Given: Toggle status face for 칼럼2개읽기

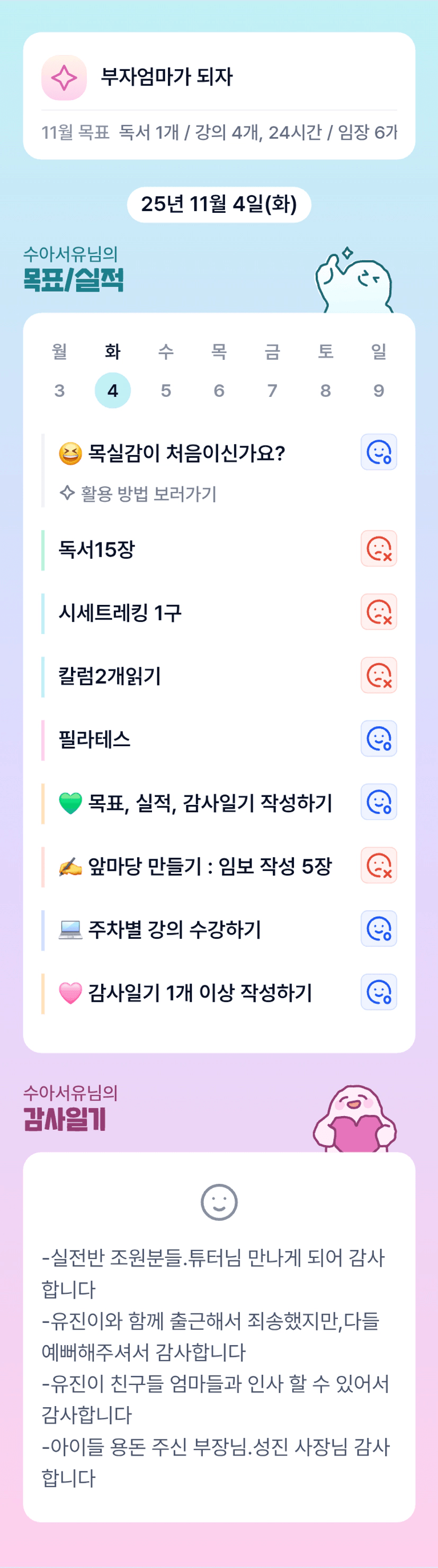Looking at the screenshot, I should pos(378,676).
